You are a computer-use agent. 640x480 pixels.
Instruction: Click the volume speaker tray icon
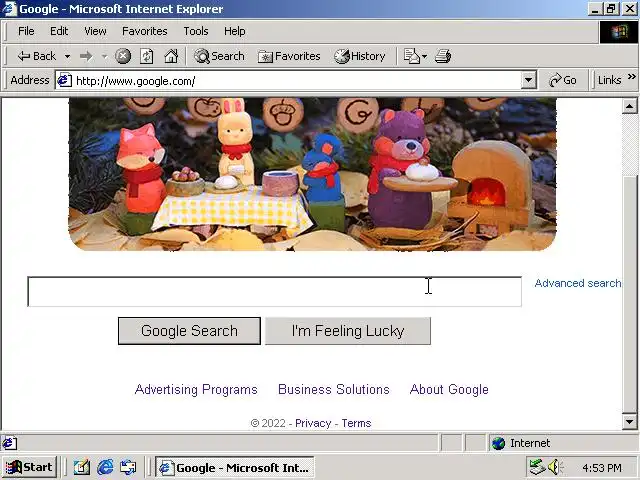click(555, 467)
